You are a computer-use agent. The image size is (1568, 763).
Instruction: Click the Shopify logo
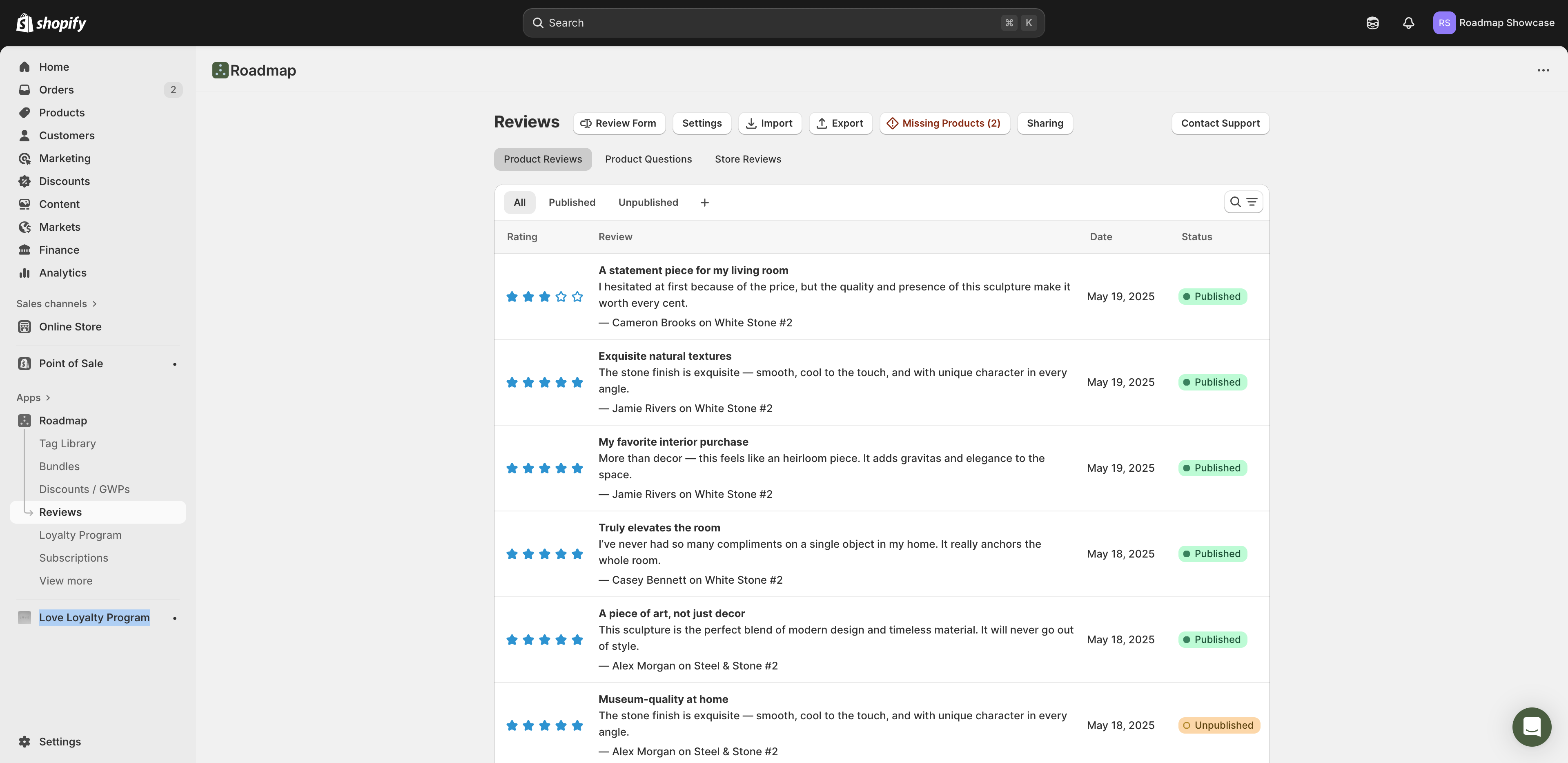click(x=51, y=23)
